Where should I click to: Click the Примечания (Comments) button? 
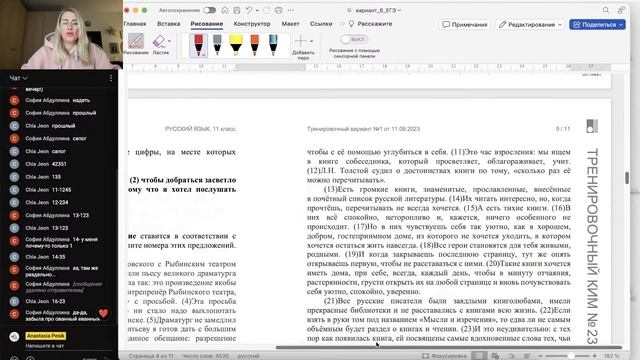[x=465, y=24]
